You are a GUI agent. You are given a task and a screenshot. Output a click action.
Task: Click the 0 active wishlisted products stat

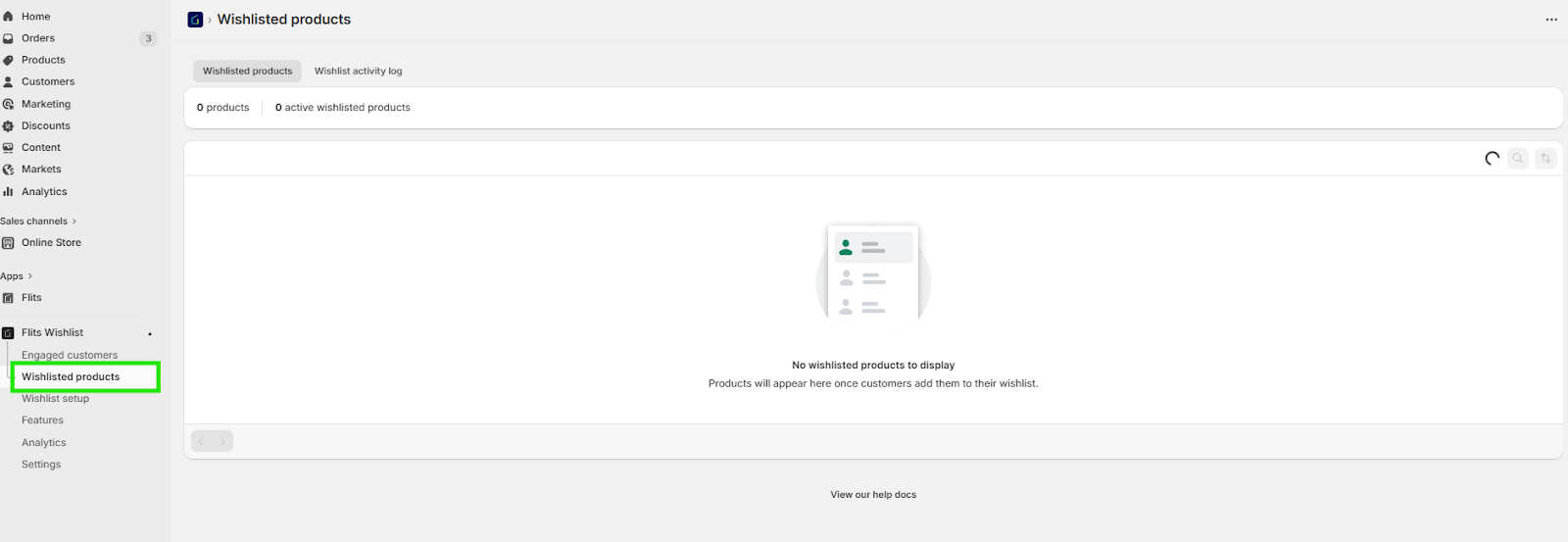click(343, 108)
